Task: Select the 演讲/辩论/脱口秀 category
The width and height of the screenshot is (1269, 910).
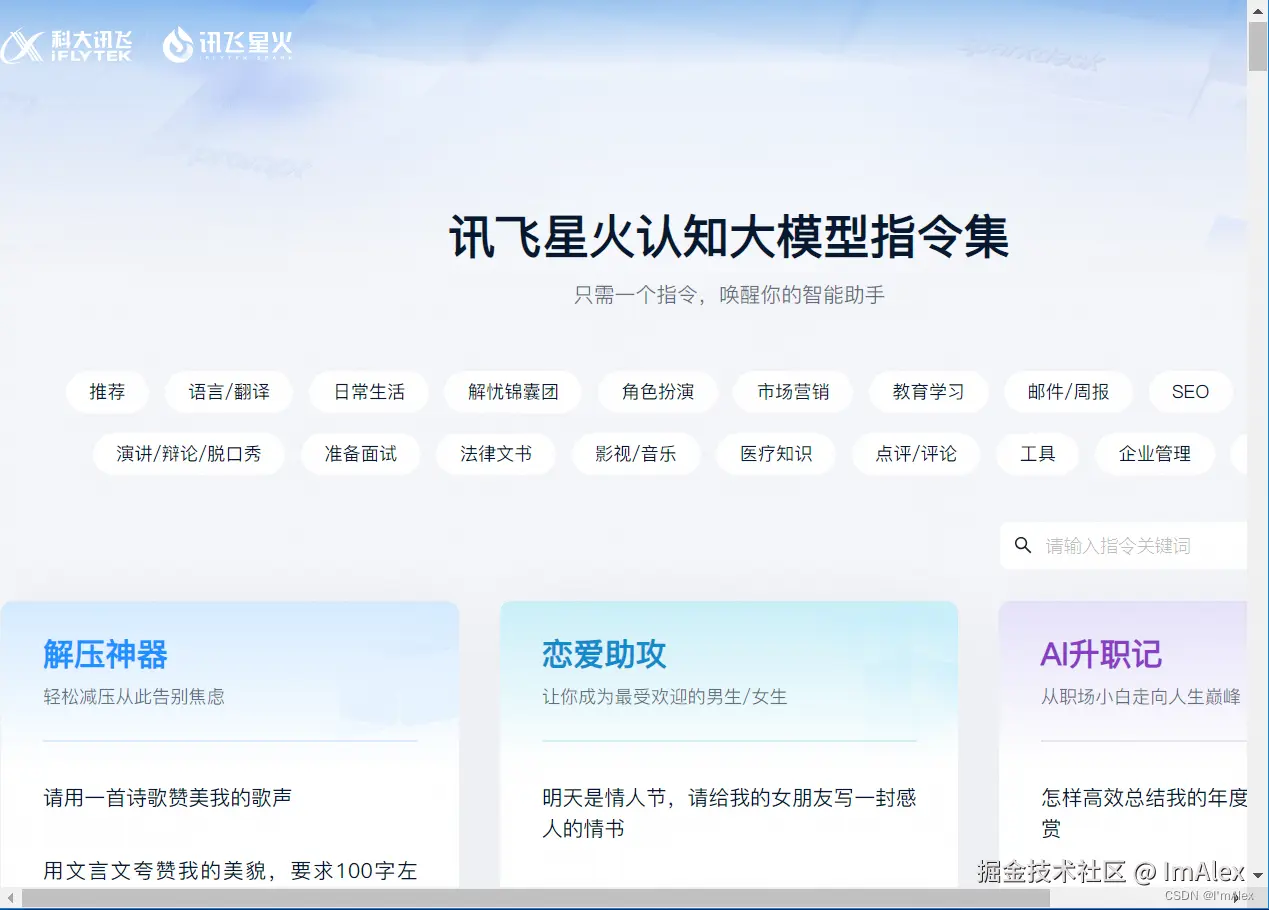Action: point(189,454)
